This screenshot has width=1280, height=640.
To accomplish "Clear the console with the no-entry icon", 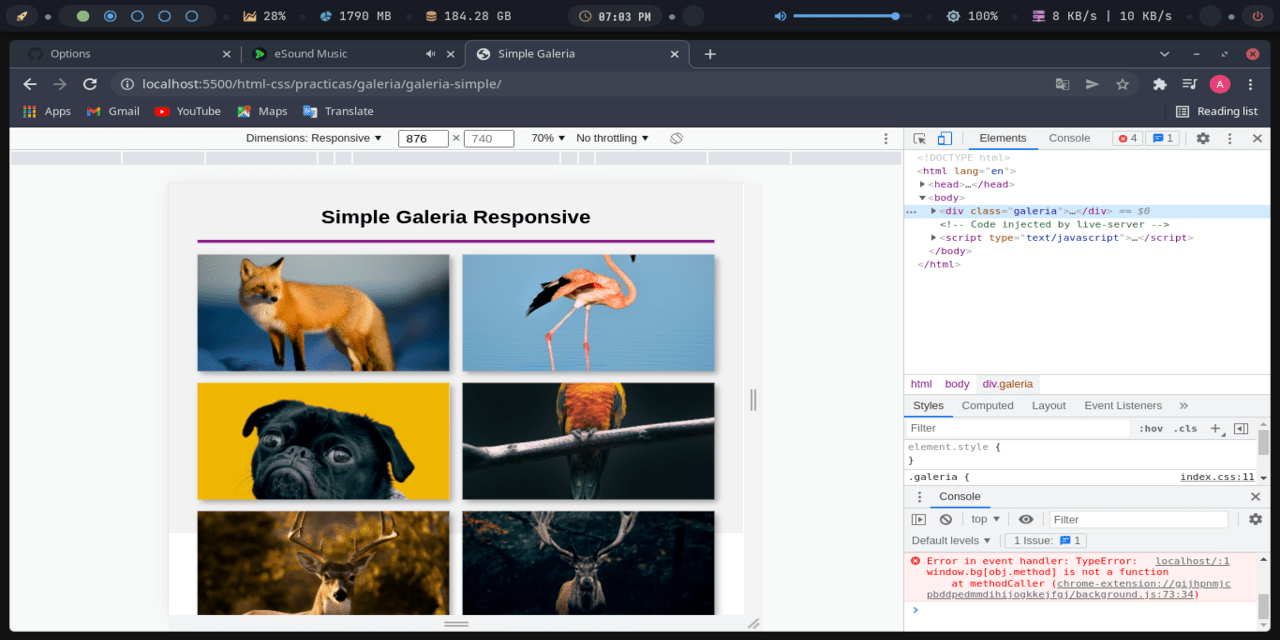I will [x=945, y=518].
